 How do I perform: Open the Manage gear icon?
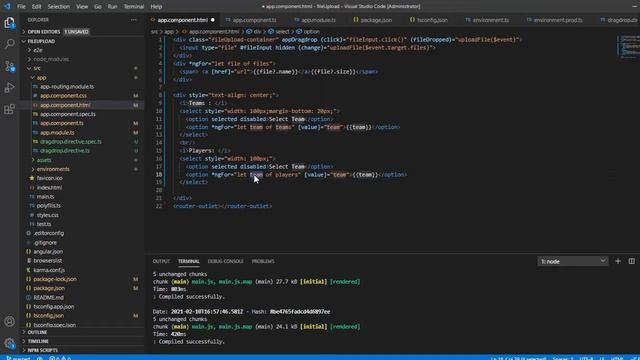coord(9,343)
